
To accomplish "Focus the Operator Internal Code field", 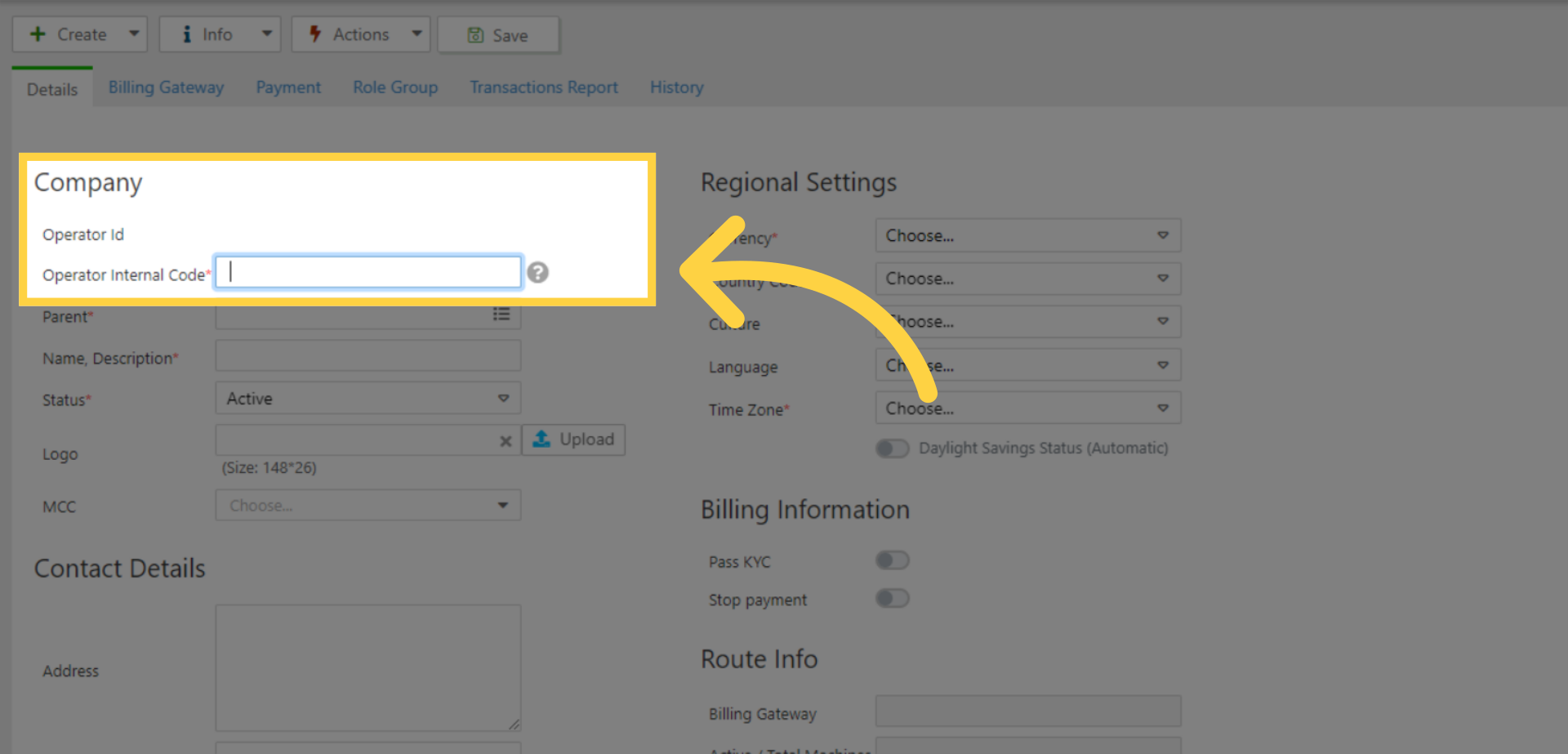I will [367, 272].
